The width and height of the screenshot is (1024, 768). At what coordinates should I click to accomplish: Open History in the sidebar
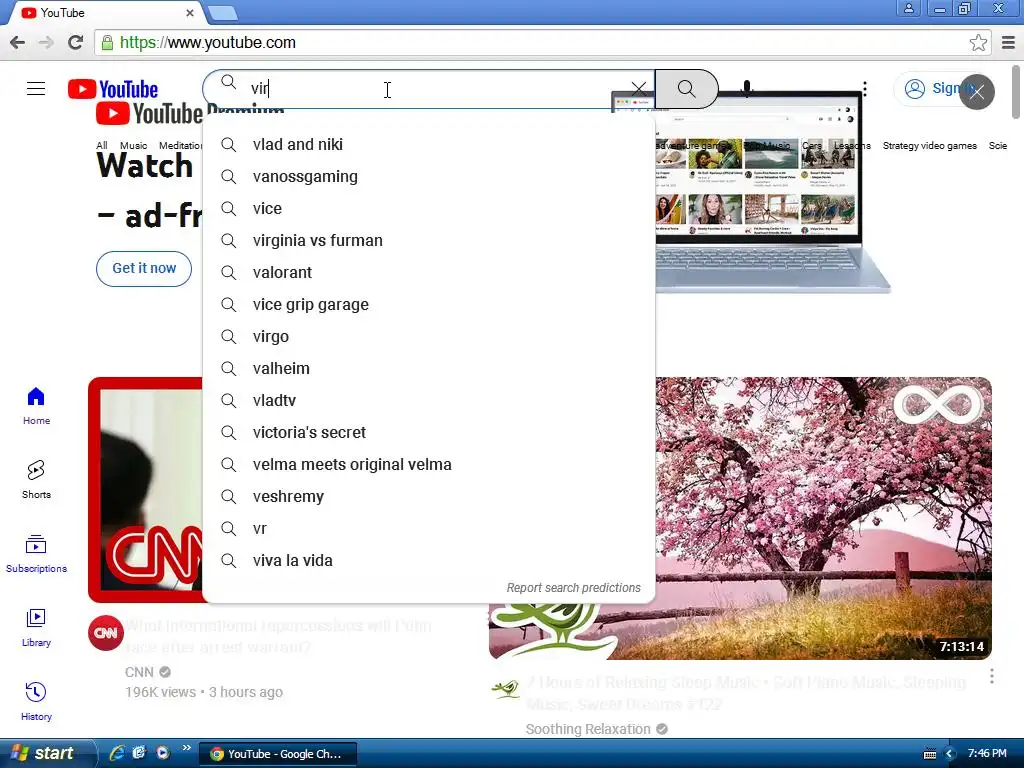tap(36, 701)
